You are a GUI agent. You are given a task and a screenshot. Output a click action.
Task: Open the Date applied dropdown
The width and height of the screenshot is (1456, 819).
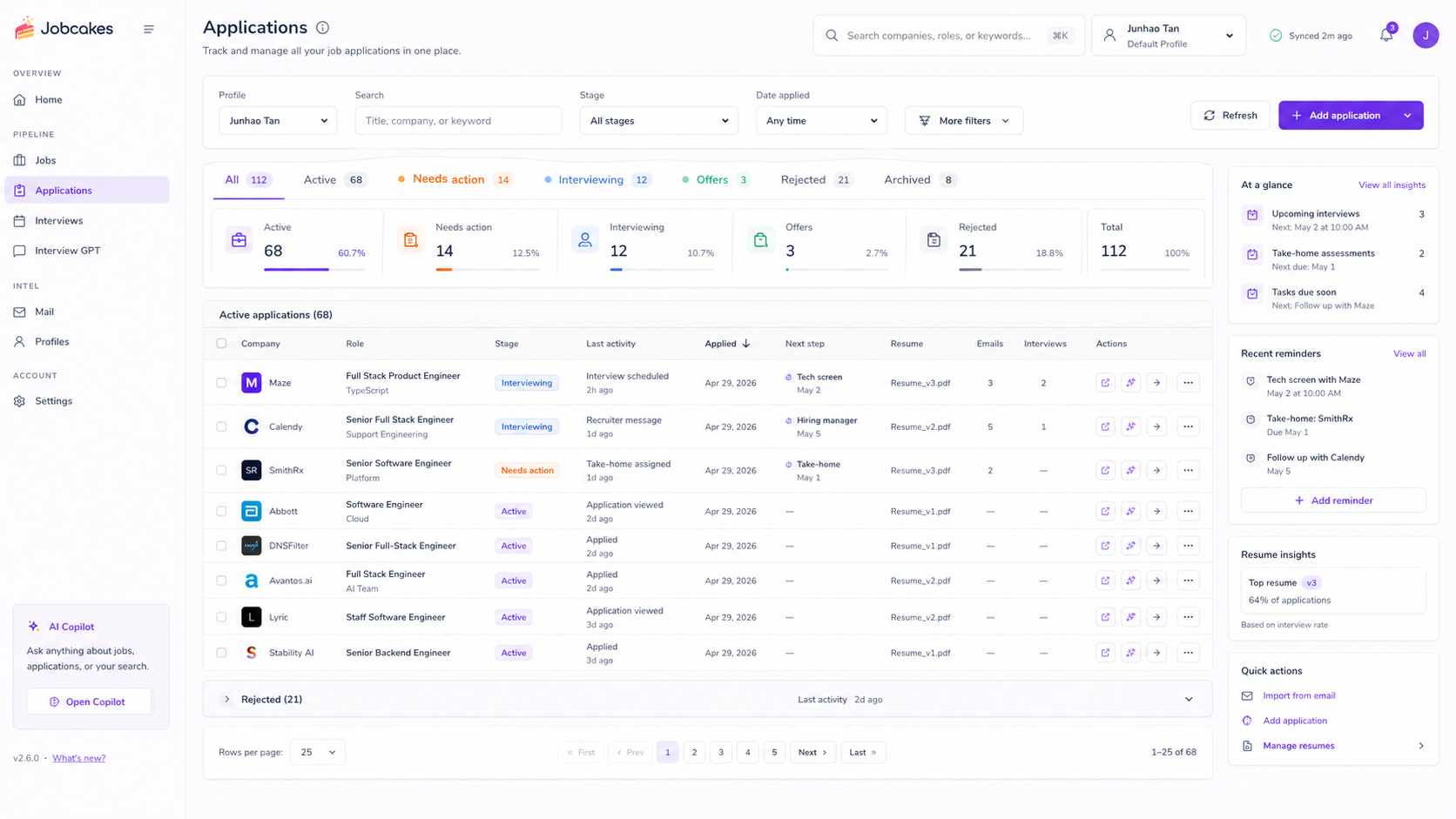pyautogui.click(x=821, y=121)
